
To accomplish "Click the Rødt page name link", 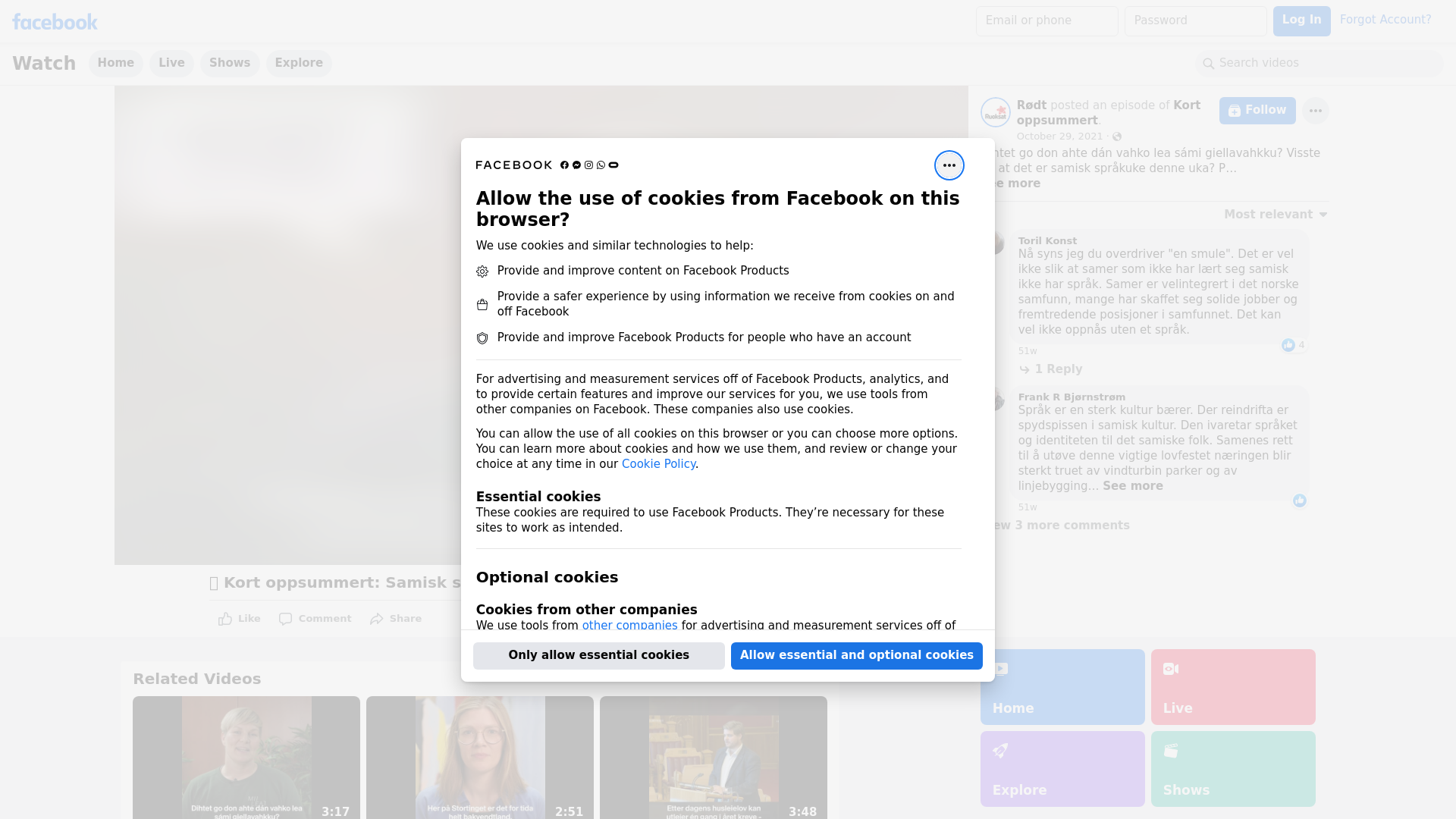I will point(1031,105).
